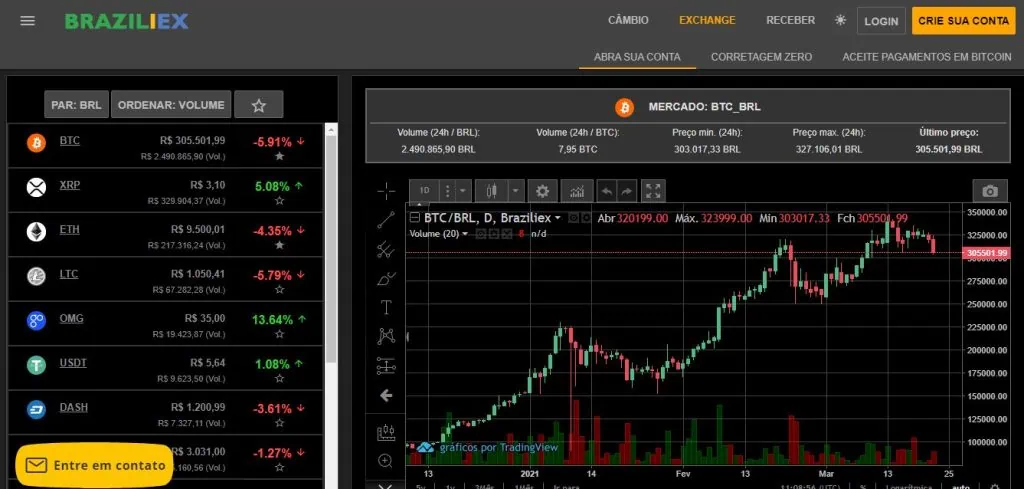Click the DASH coin icon
1024x489 pixels.
click(37, 409)
